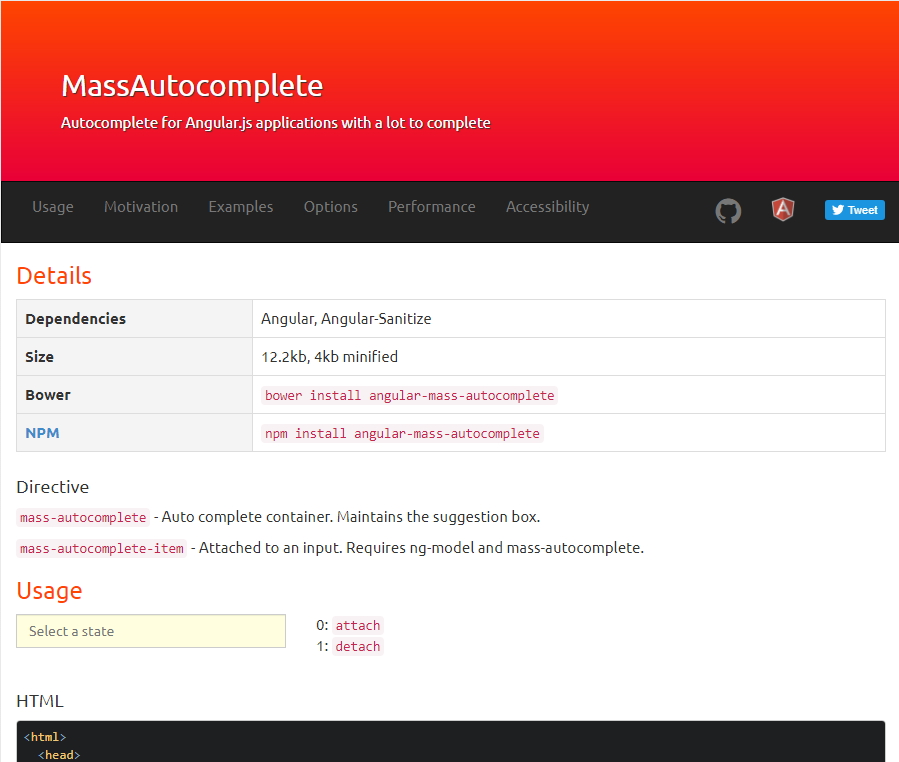Click the bower install command code
This screenshot has width=899, height=762.
click(409, 396)
